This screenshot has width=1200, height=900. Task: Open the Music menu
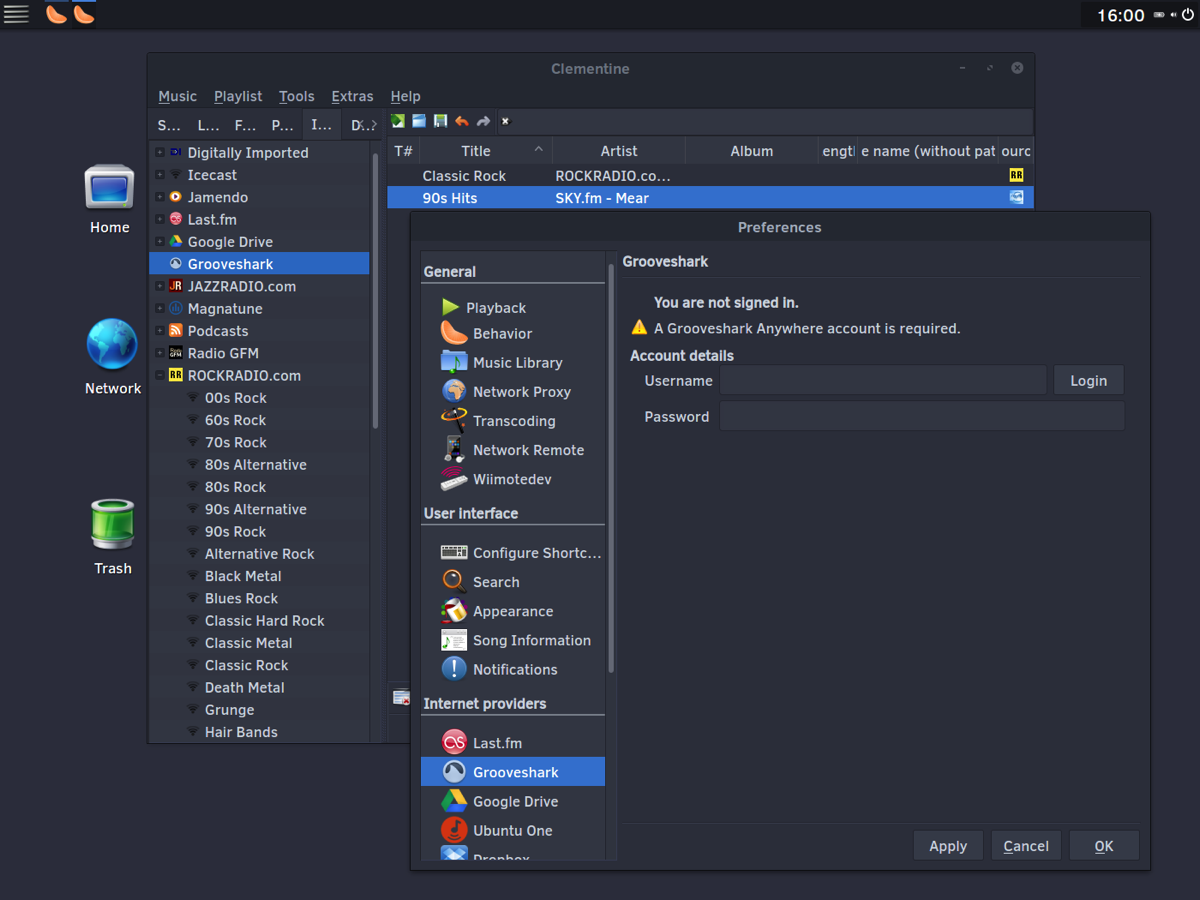(x=178, y=96)
